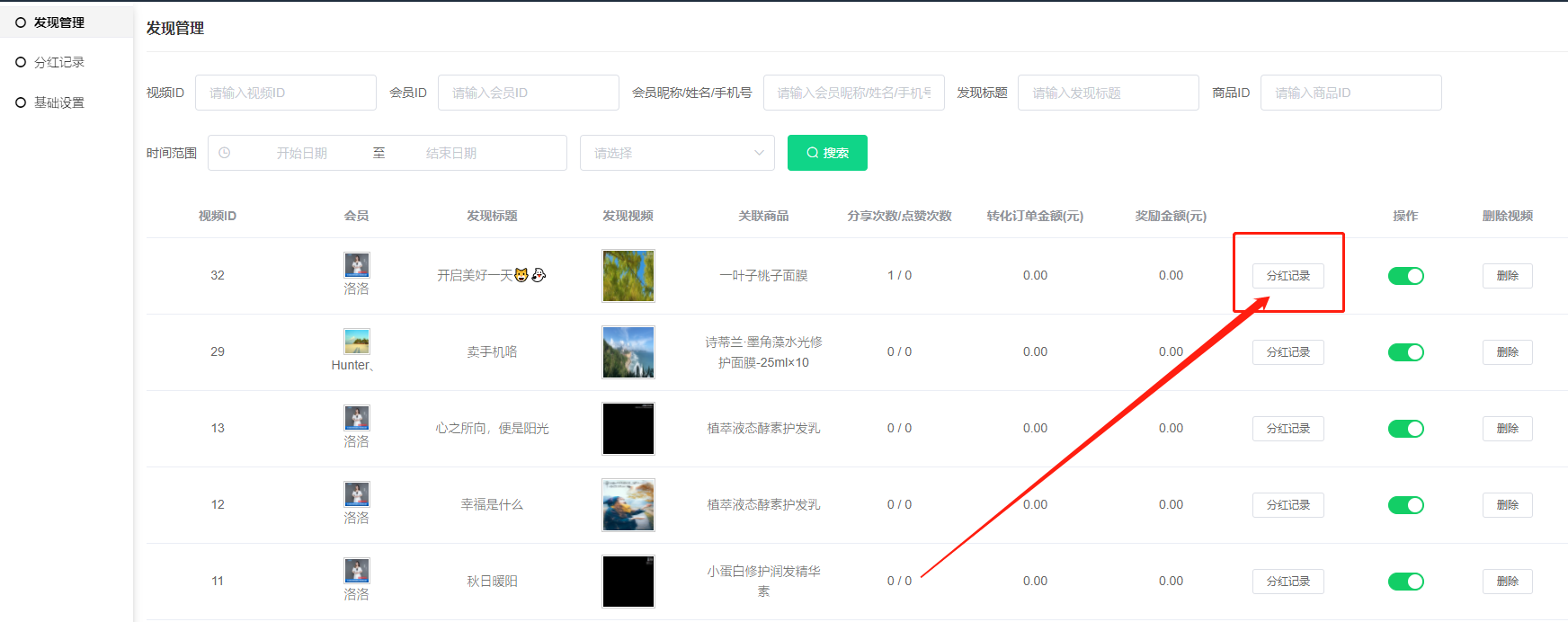Screen dimensions: 1568x622
Task: Click product 小蛋白修护润发精华素
Action: 763,581
